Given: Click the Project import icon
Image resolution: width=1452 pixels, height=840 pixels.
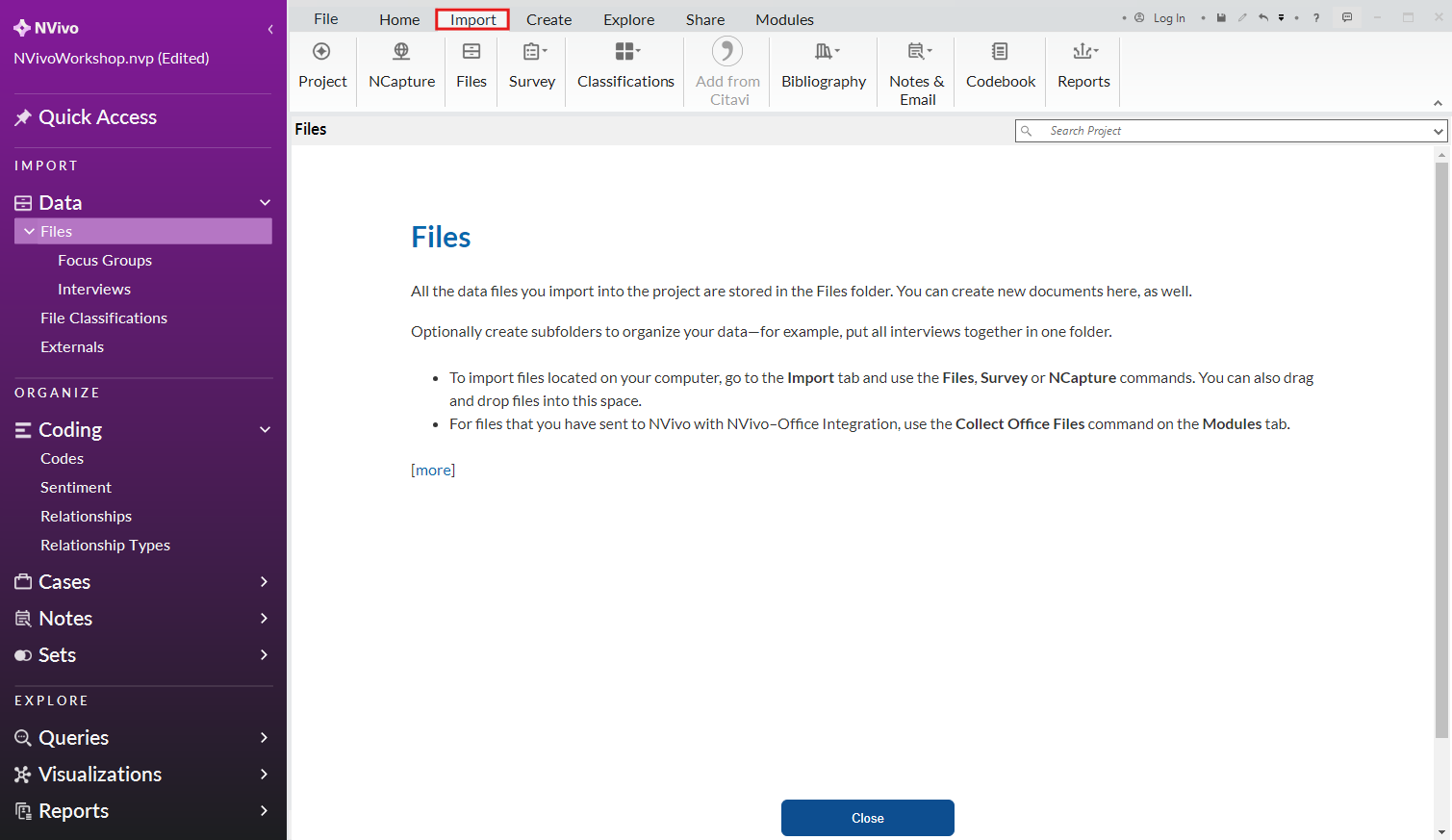Looking at the screenshot, I should 322,51.
